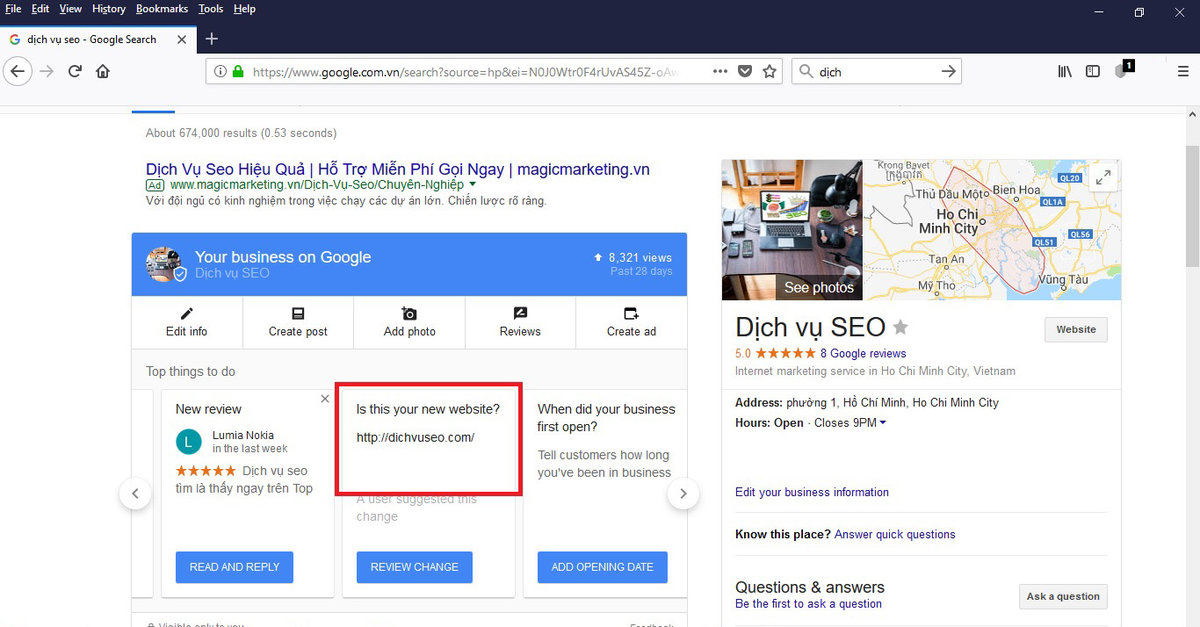1200x627 pixels.
Task: Close the dịch vụ seo Google Search tab
Action: click(x=181, y=39)
